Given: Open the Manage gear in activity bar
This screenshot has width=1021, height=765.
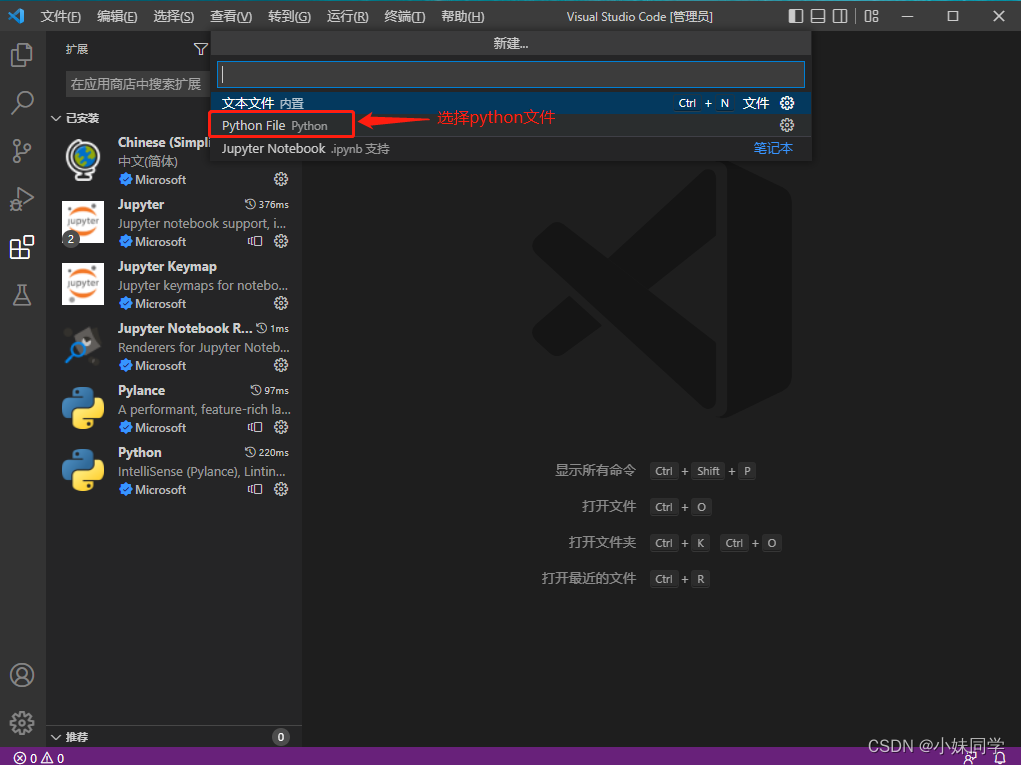Looking at the screenshot, I should coord(22,723).
